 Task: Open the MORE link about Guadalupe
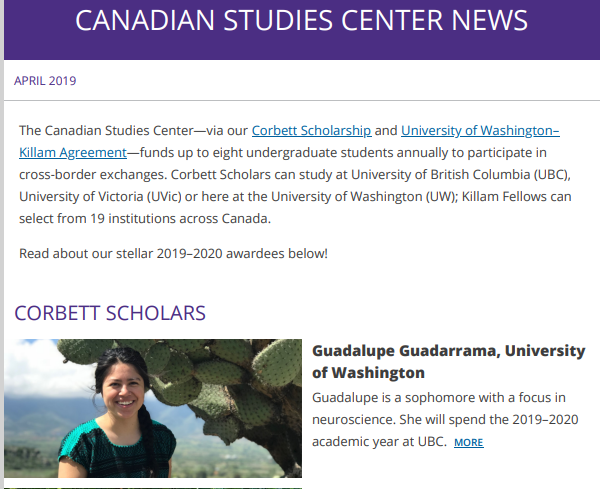pyautogui.click(x=468, y=442)
